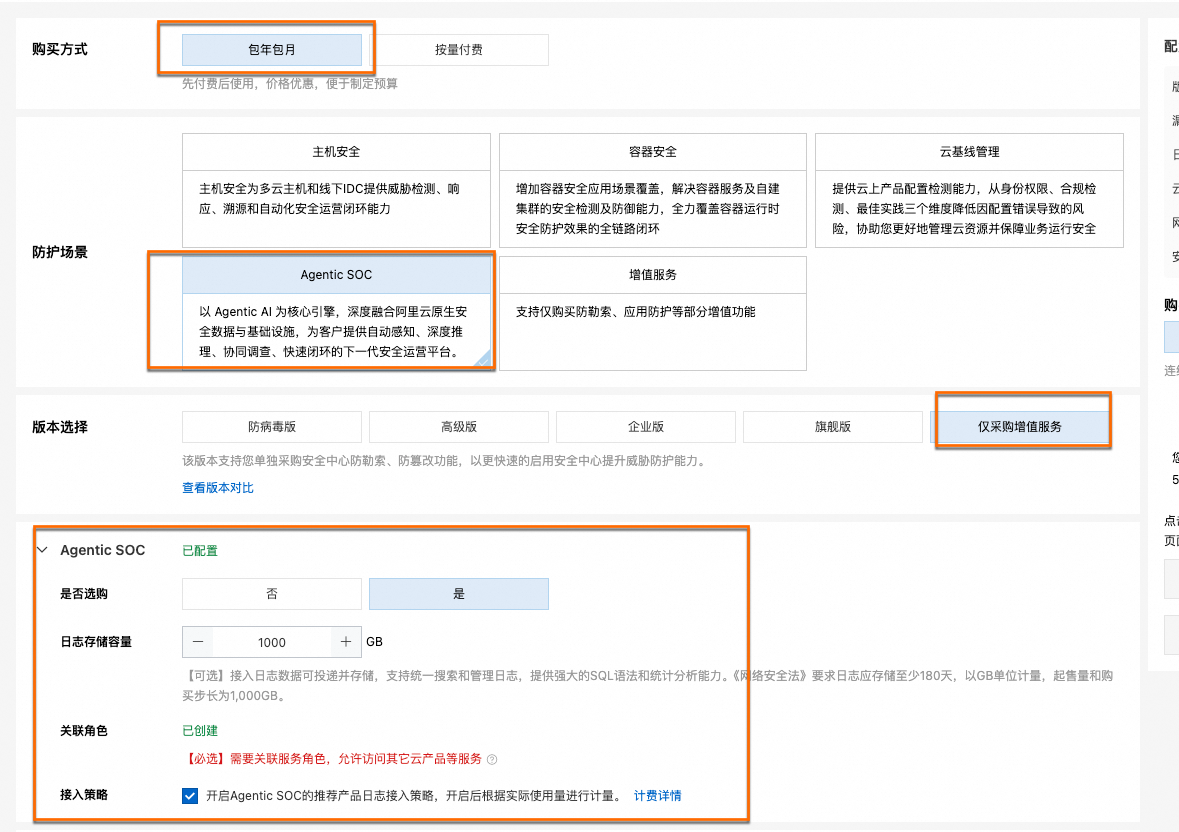
Task: Decrease log storage capacity with minus button
Action: click(198, 642)
